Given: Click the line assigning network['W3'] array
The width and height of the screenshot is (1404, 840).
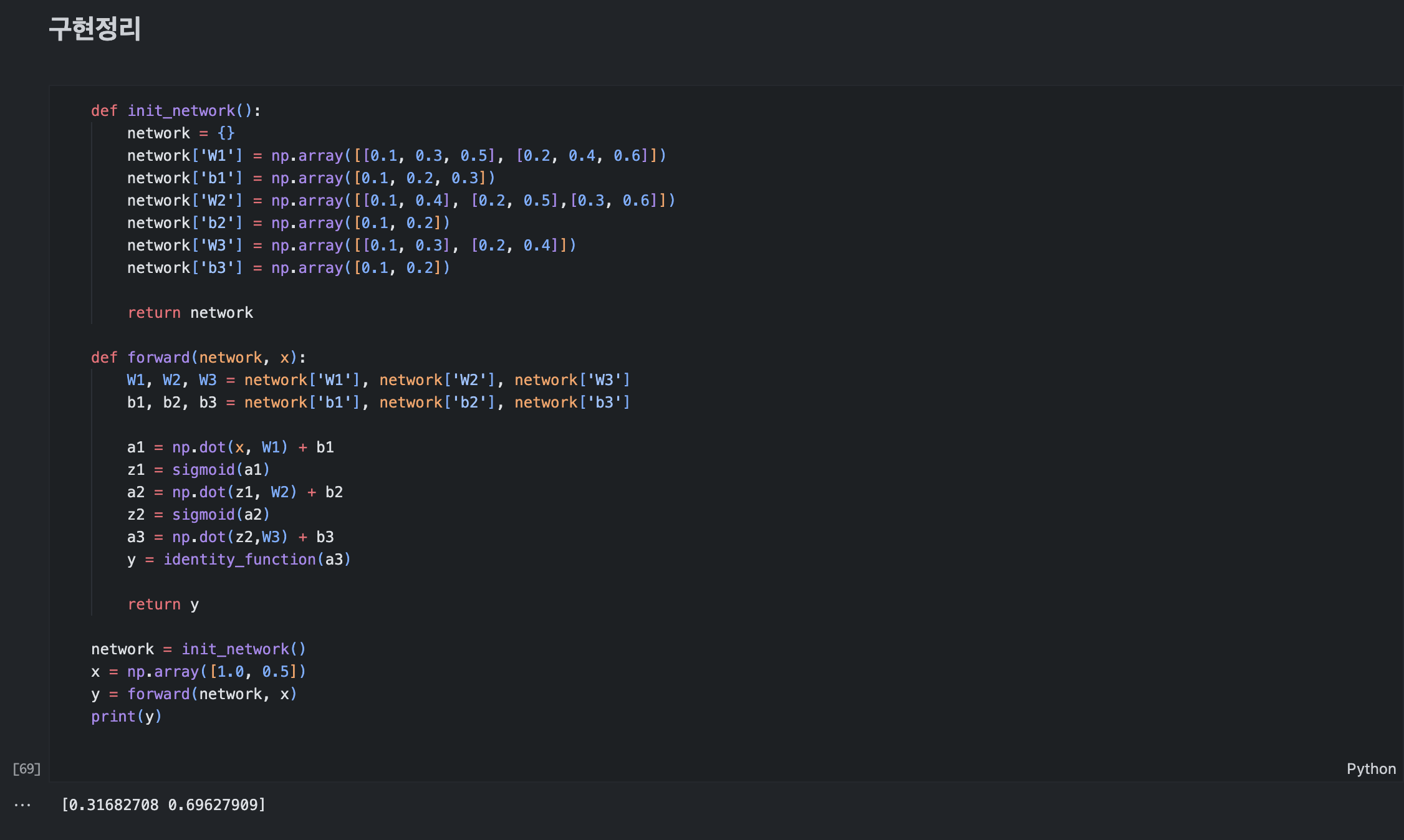Looking at the screenshot, I should (352, 246).
